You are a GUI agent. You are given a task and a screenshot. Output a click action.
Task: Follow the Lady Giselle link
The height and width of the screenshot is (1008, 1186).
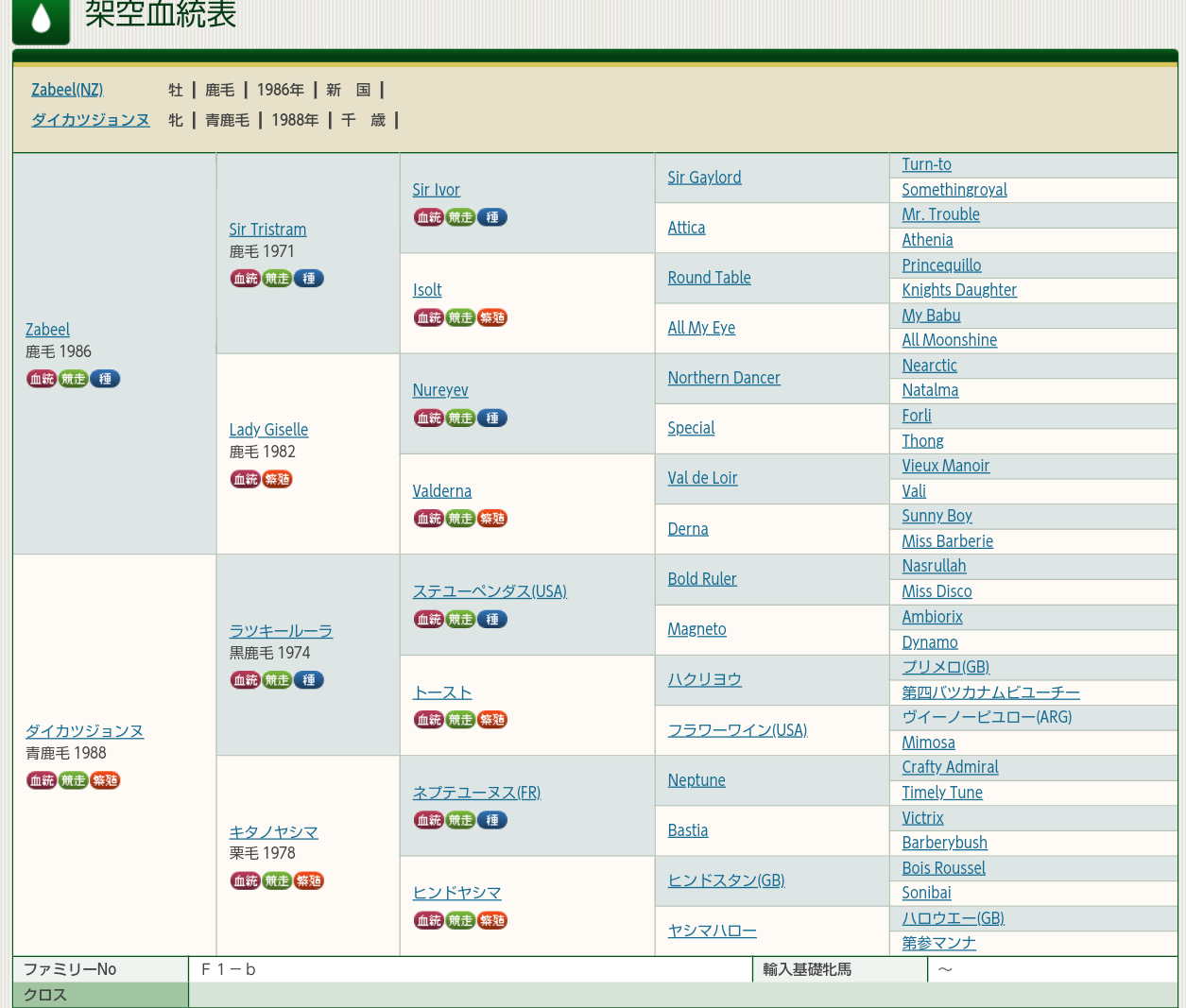pos(268,430)
